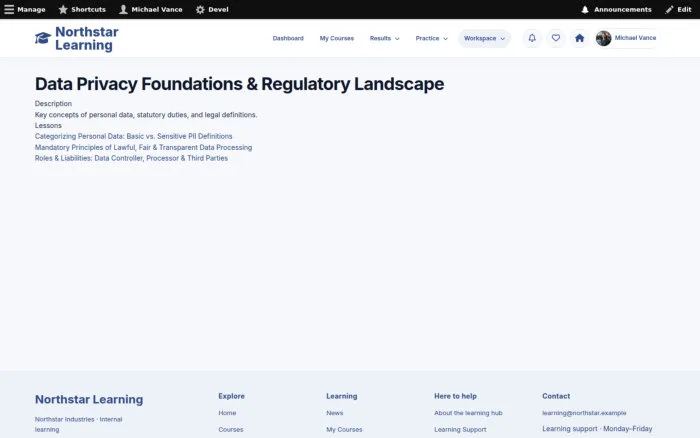Toggle Edit mode pencil button
Image resolution: width=700 pixels, height=438 pixels.
[678, 9]
